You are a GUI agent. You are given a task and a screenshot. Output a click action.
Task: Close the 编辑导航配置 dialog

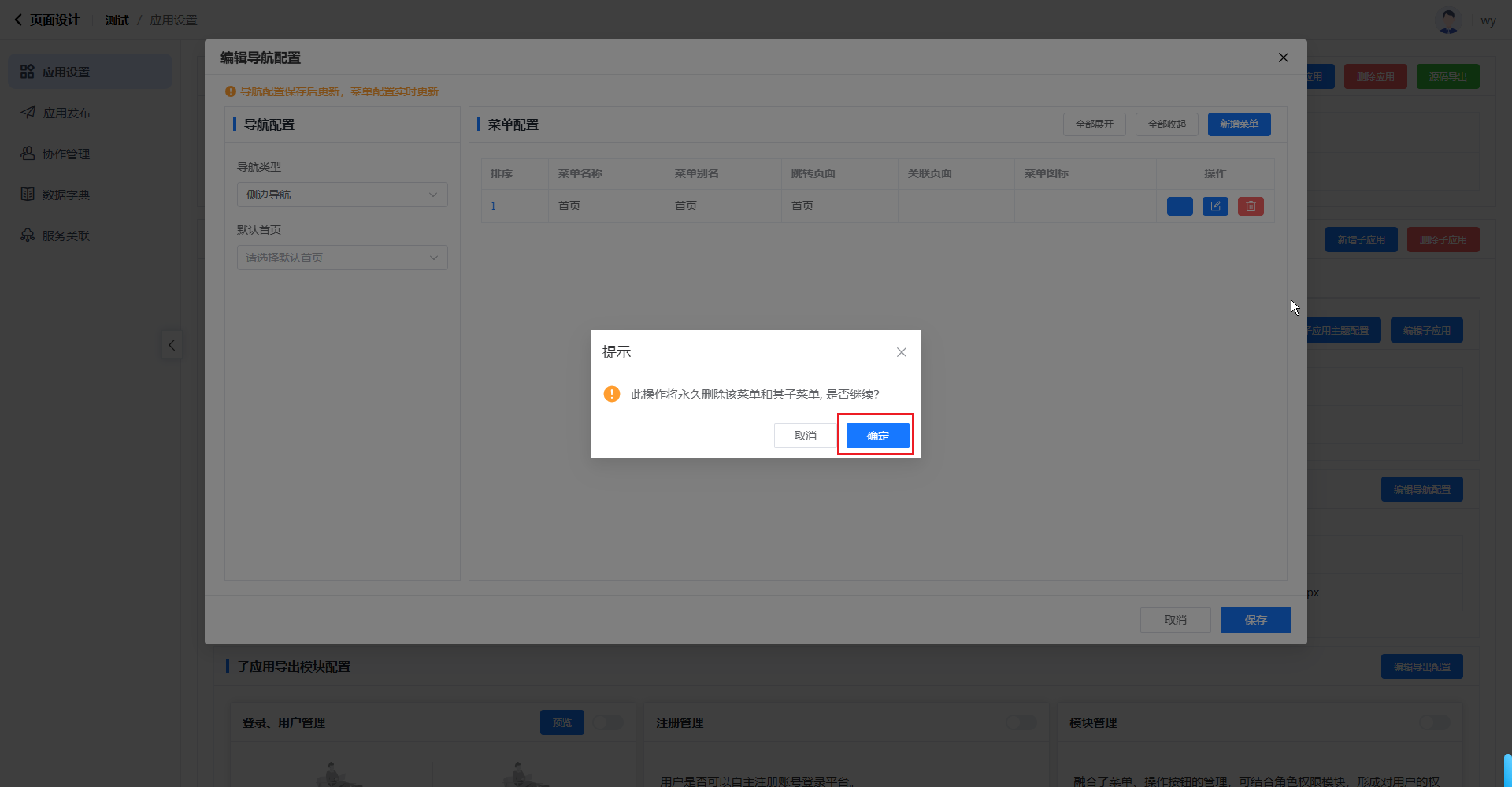pos(1284,58)
